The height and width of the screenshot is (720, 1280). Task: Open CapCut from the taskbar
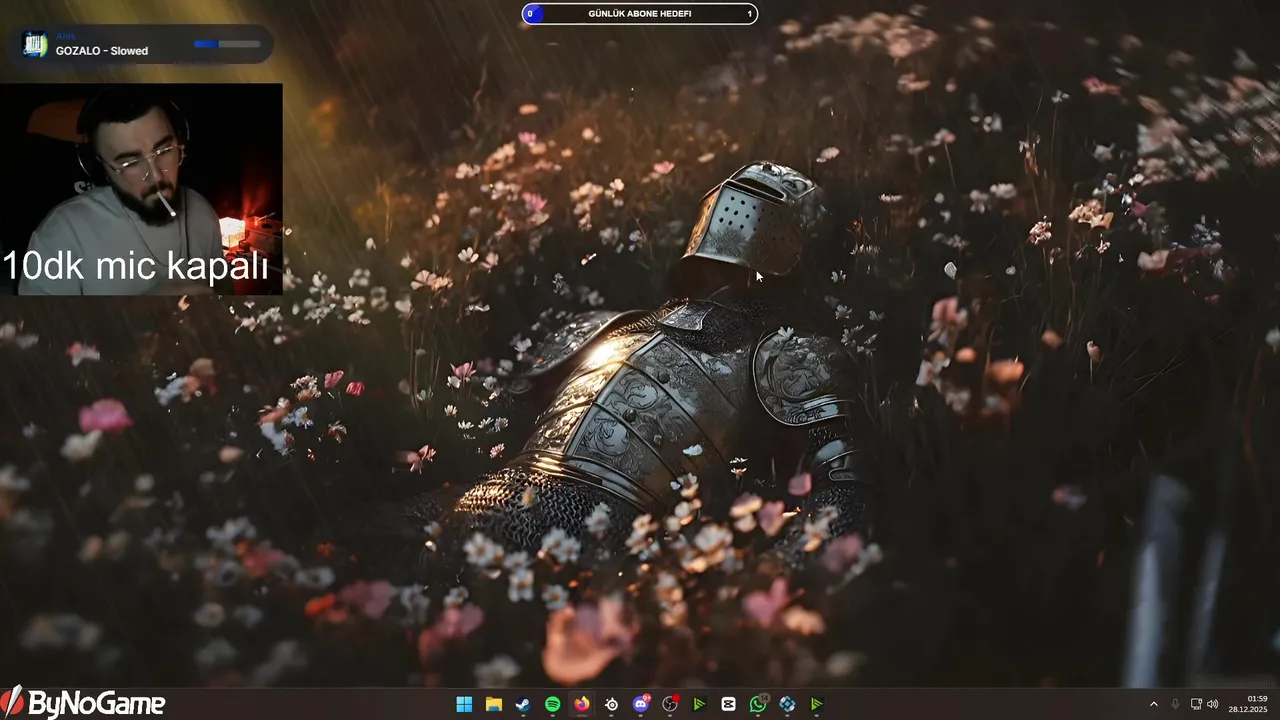pos(728,704)
